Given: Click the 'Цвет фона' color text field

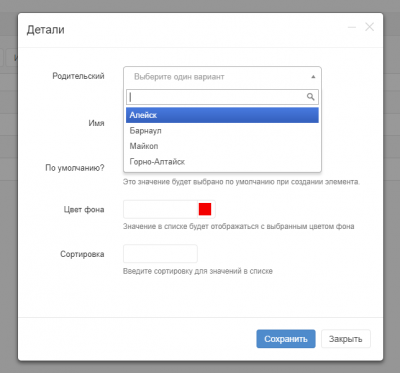Looking at the screenshot, I should tap(160, 209).
